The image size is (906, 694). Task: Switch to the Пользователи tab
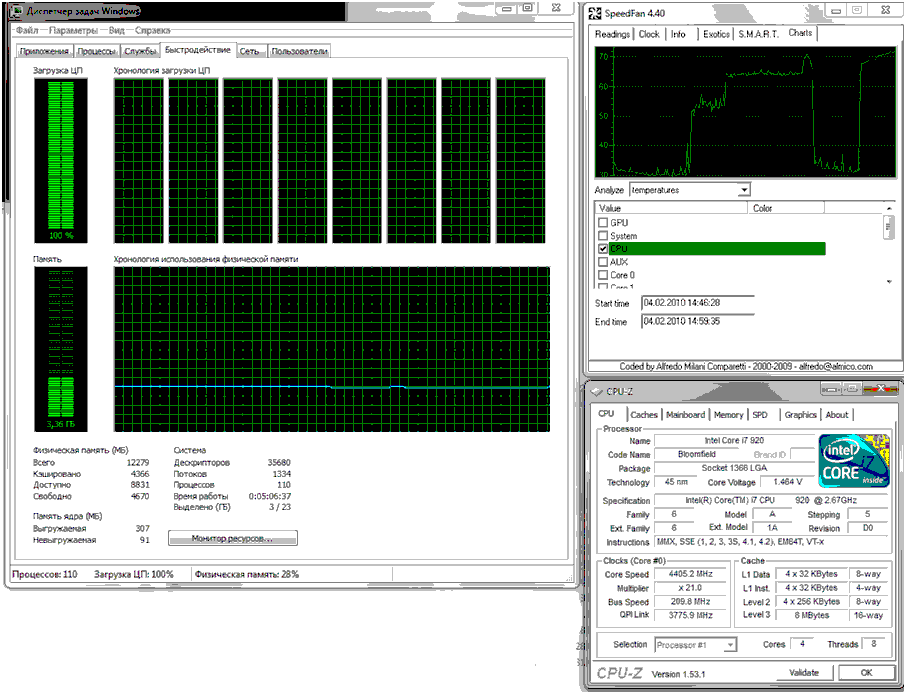[x=299, y=51]
